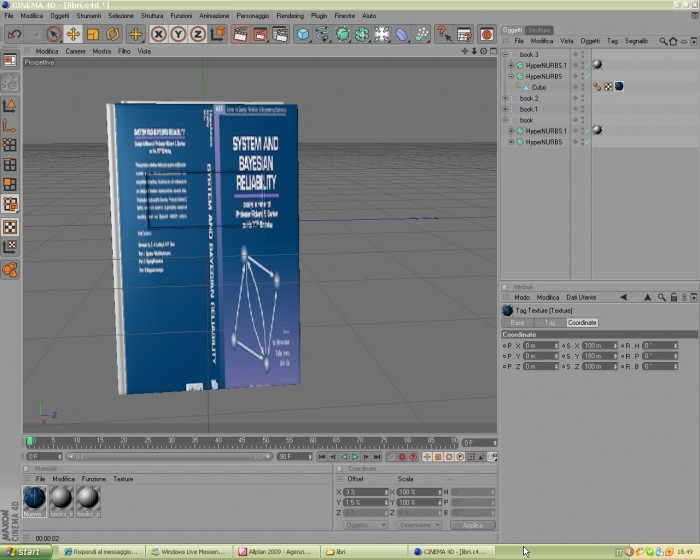The width and height of the screenshot is (700, 560).
Task: Toggle X axis lock
Action: (x=158, y=34)
